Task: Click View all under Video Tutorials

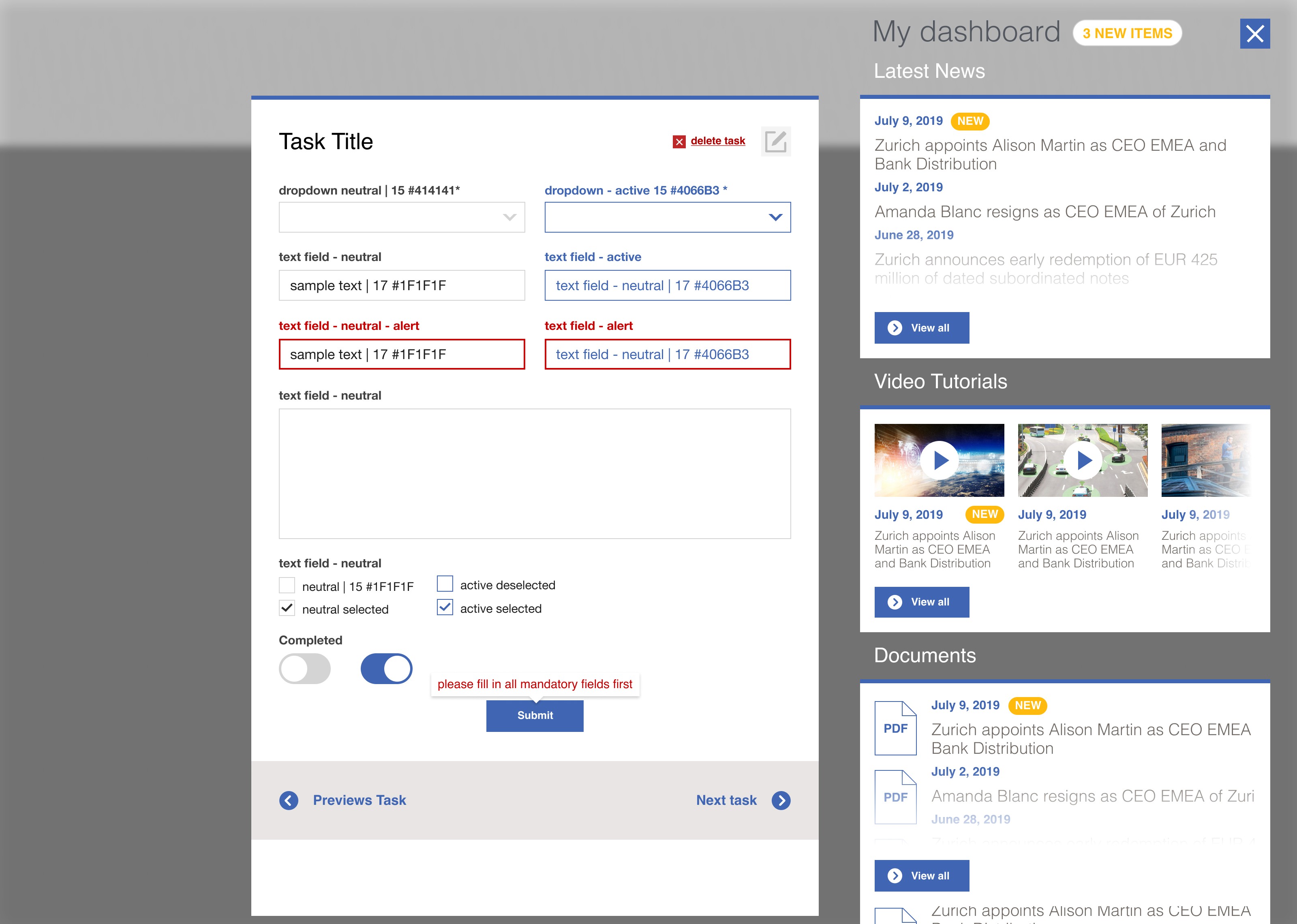Action: coord(922,602)
